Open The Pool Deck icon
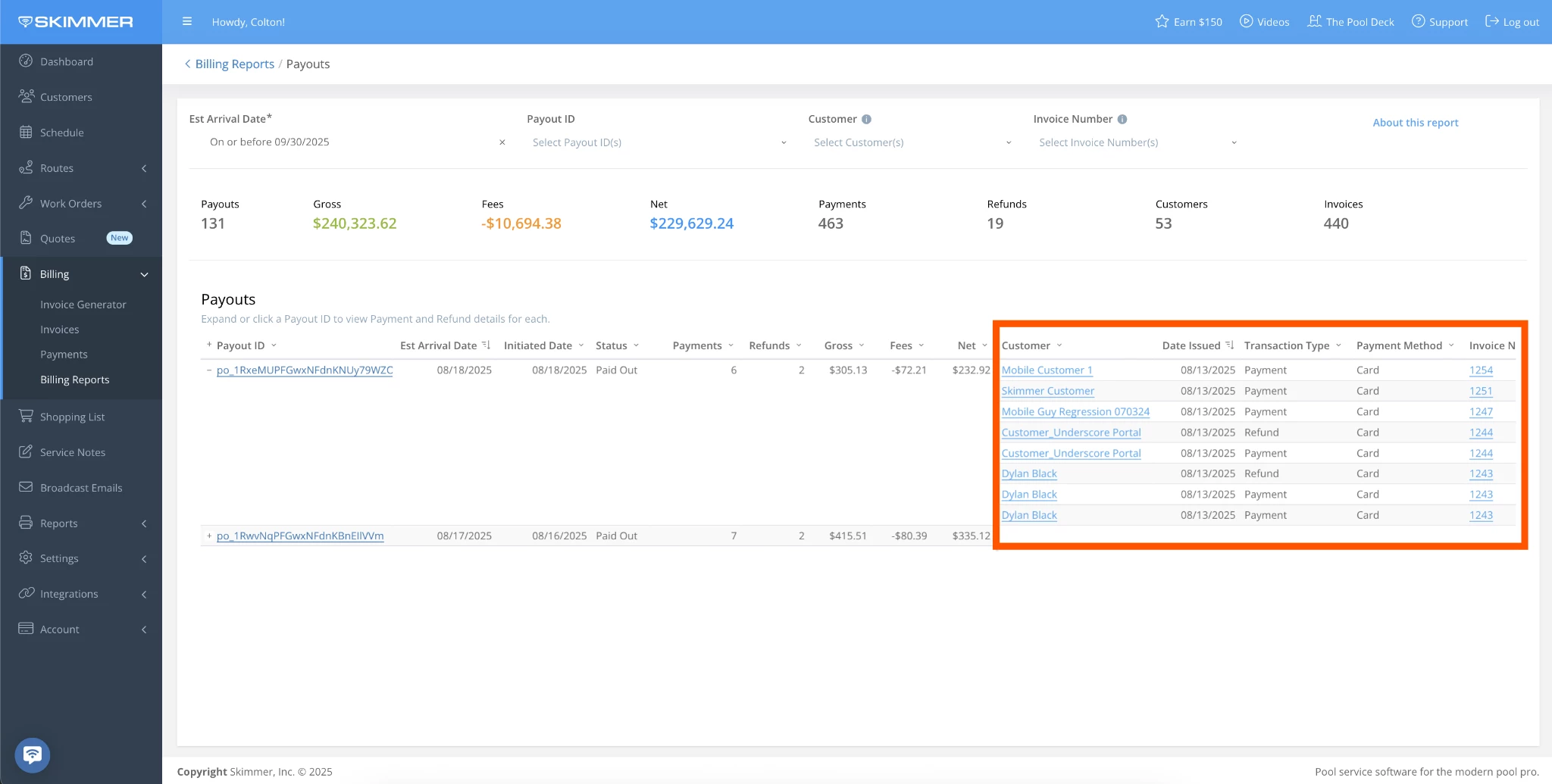1552x784 pixels. 1315,21
